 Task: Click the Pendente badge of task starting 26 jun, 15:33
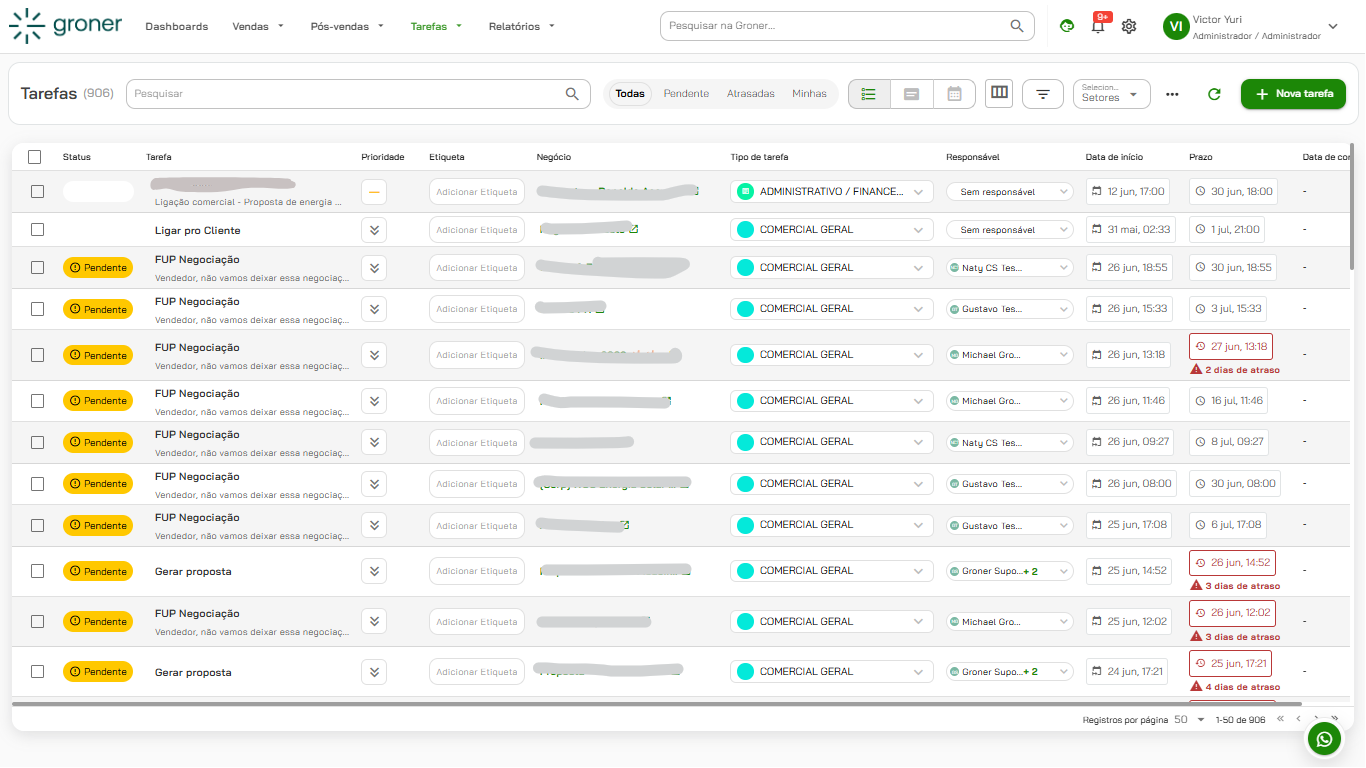(98, 309)
